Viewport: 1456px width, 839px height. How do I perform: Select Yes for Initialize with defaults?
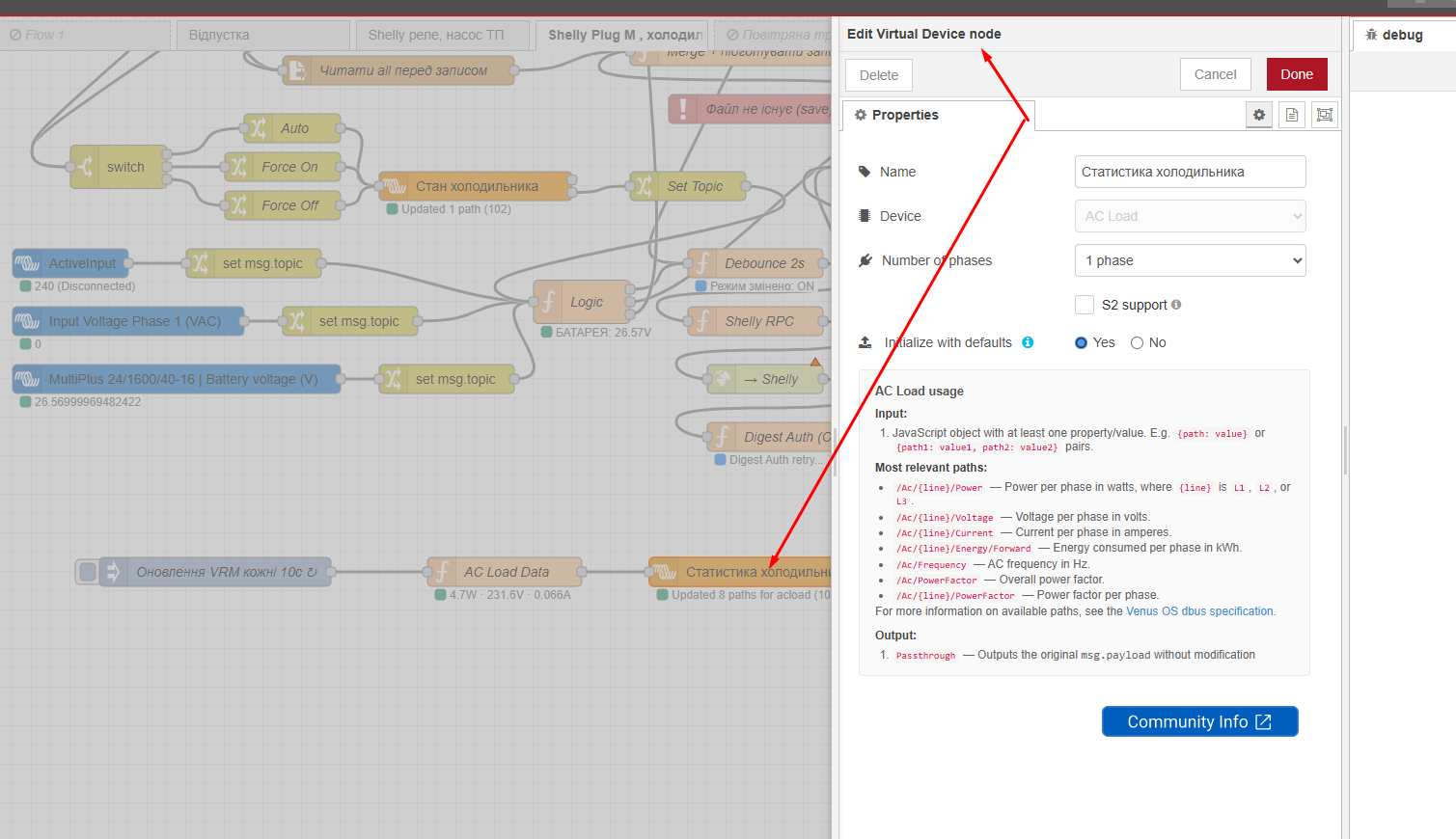pos(1082,342)
